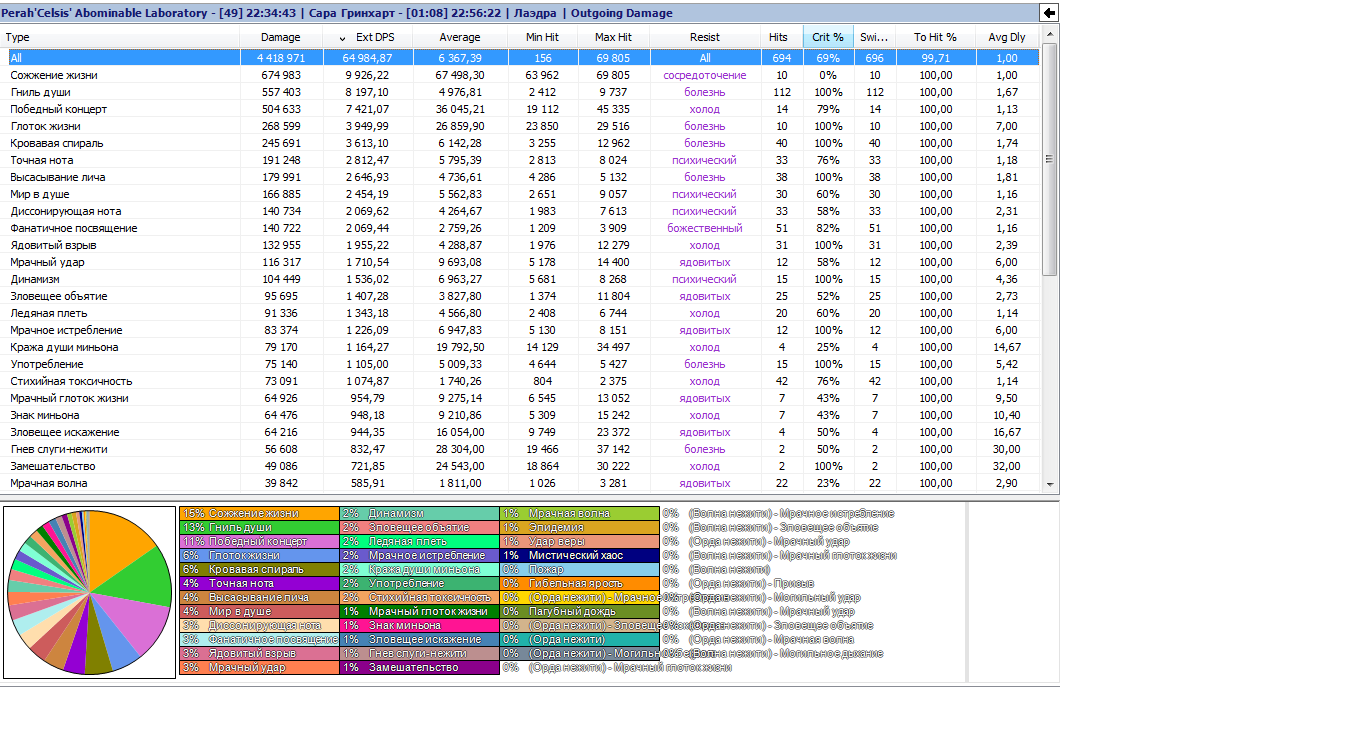Select the Зловещее объятие row in table
This screenshot has height=743, width=1361.
click(520, 296)
